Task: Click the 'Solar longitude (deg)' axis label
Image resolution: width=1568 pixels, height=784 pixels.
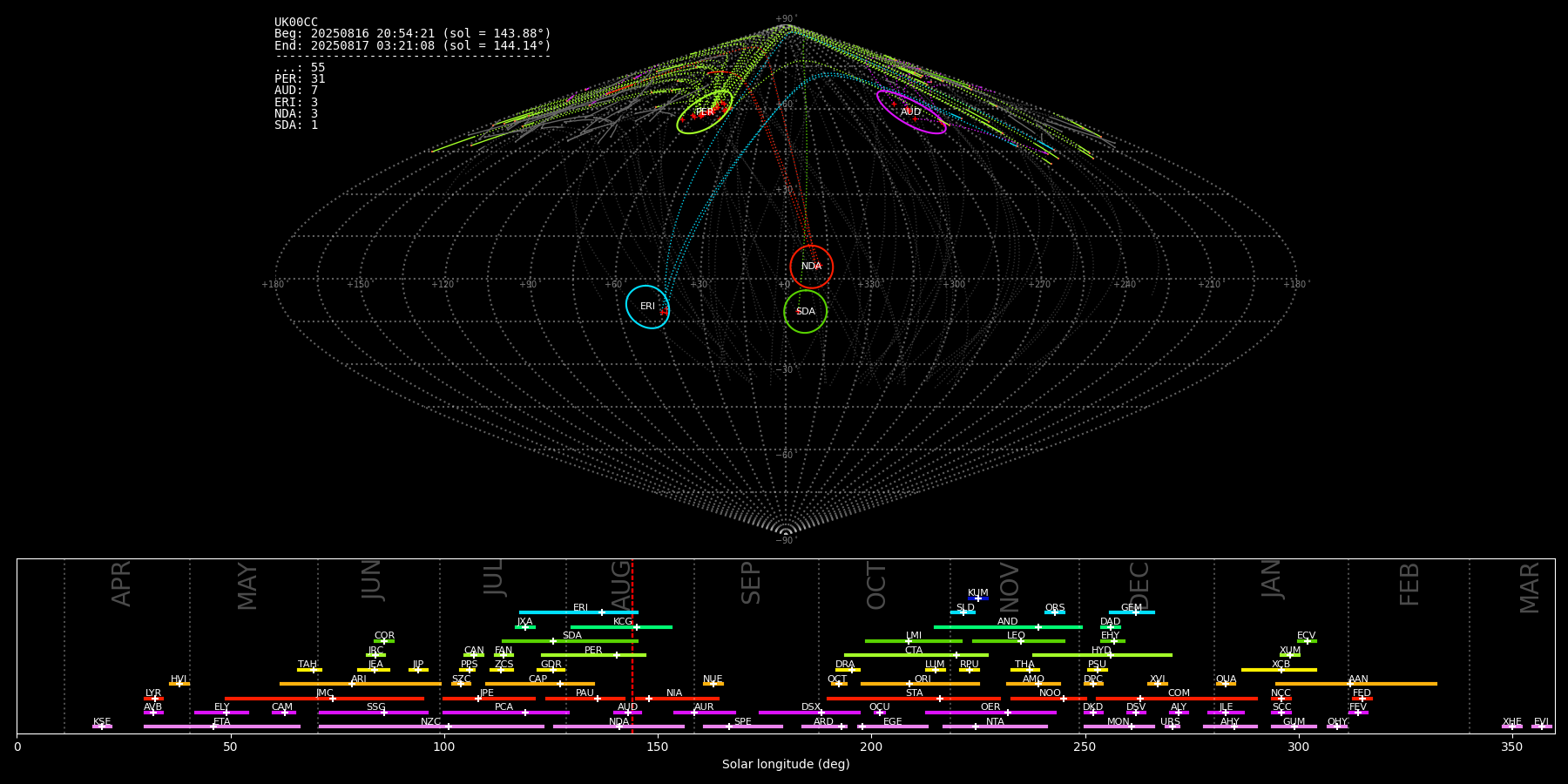Action: tap(786, 764)
